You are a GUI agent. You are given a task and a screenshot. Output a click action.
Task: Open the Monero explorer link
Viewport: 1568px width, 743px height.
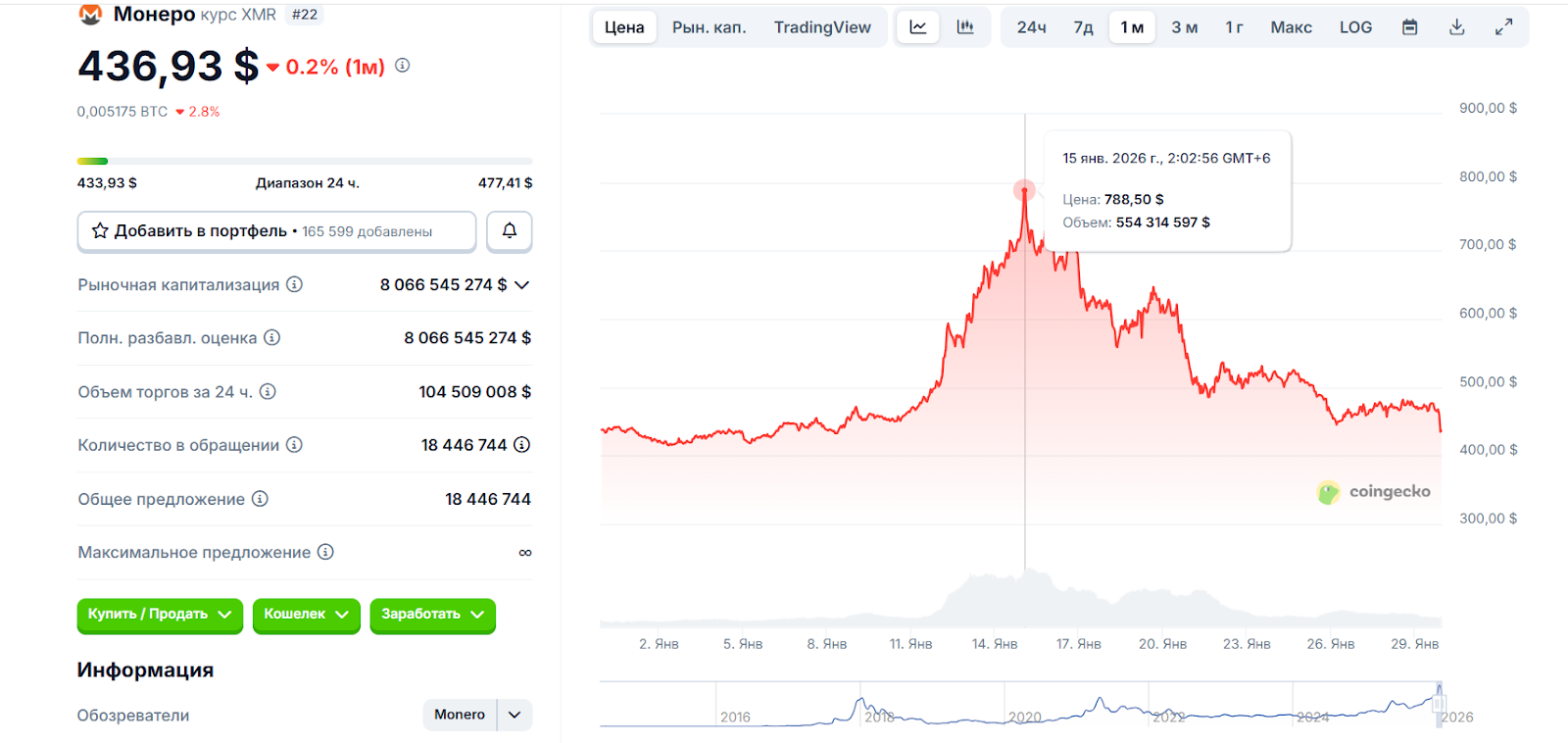tap(460, 715)
